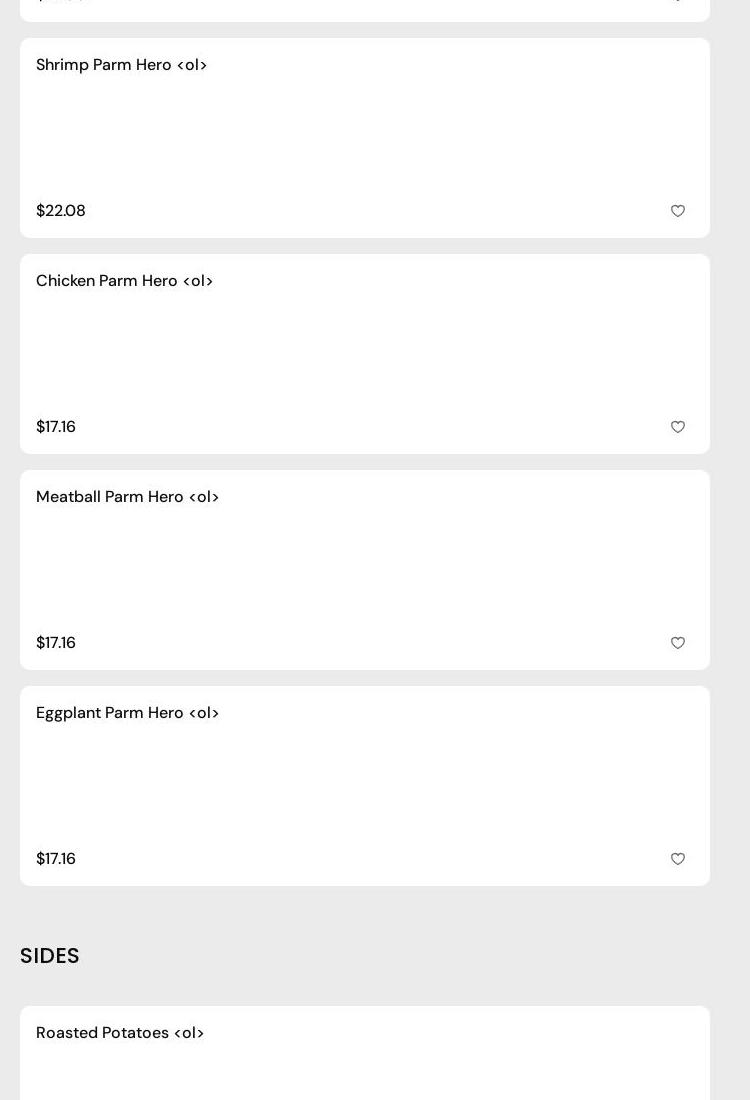
Task: Click the $22.08 price on Shrimp Parm
Action: (x=61, y=211)
